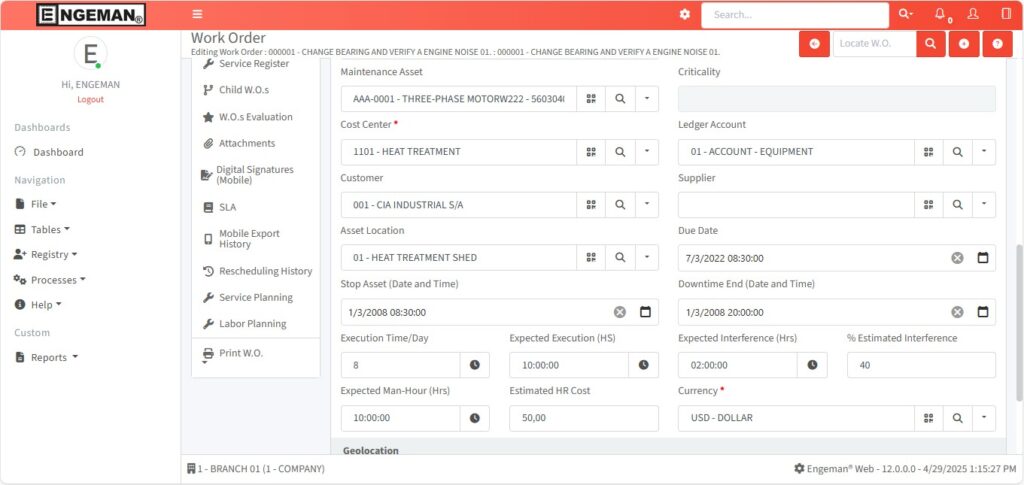
Task: Click the red help question mark button
Action: (996, 44)
